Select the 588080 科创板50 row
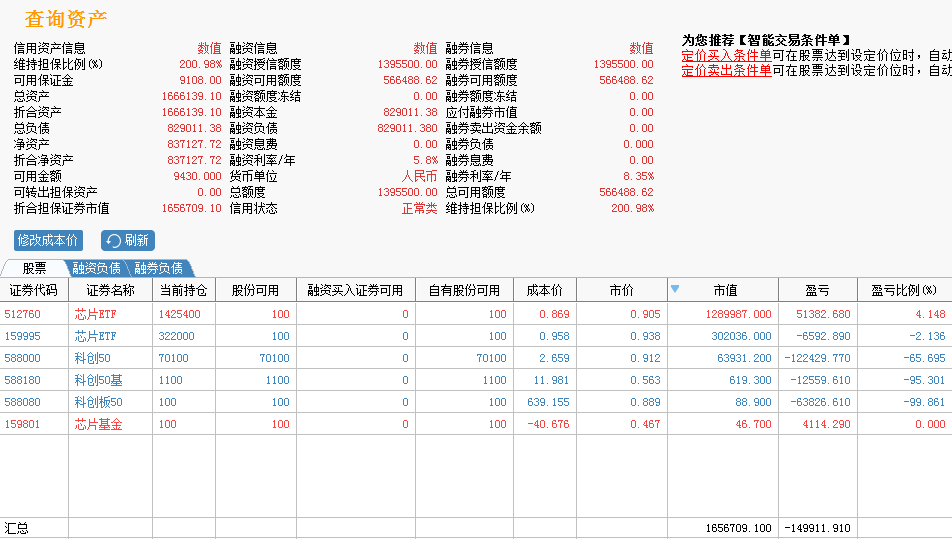Image resolution: width=952 pixels, height=539 pixels. tap(476, 402)
